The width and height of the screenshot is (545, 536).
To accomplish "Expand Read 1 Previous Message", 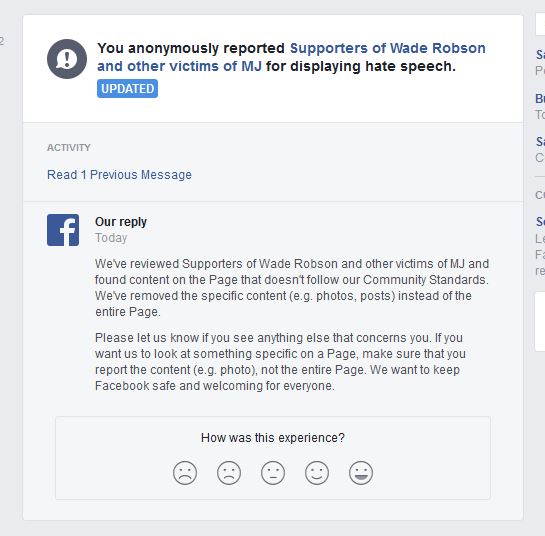I will (x=119, y=174).
